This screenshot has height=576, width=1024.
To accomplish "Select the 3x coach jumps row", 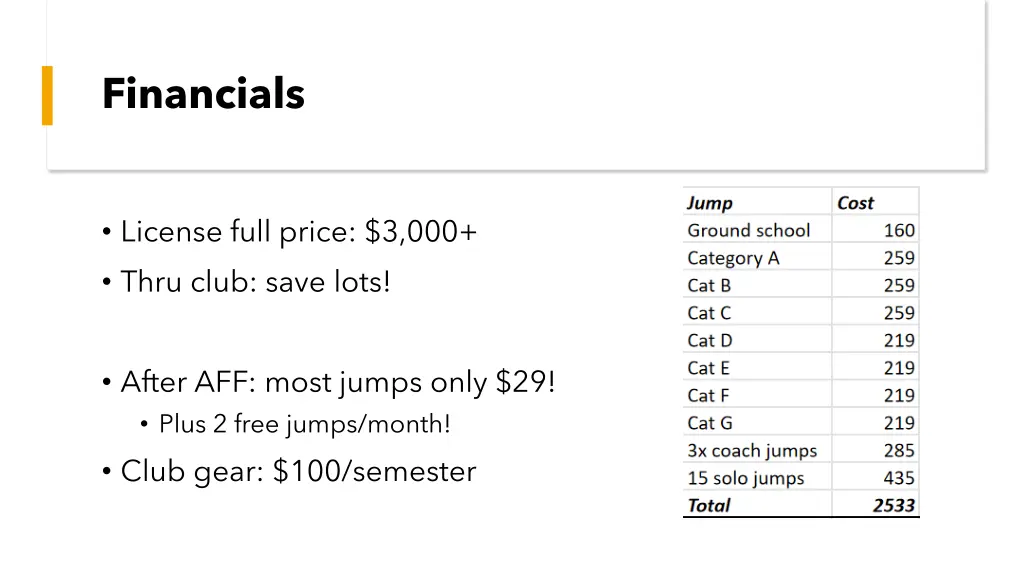I will click(x=801, y=450).
